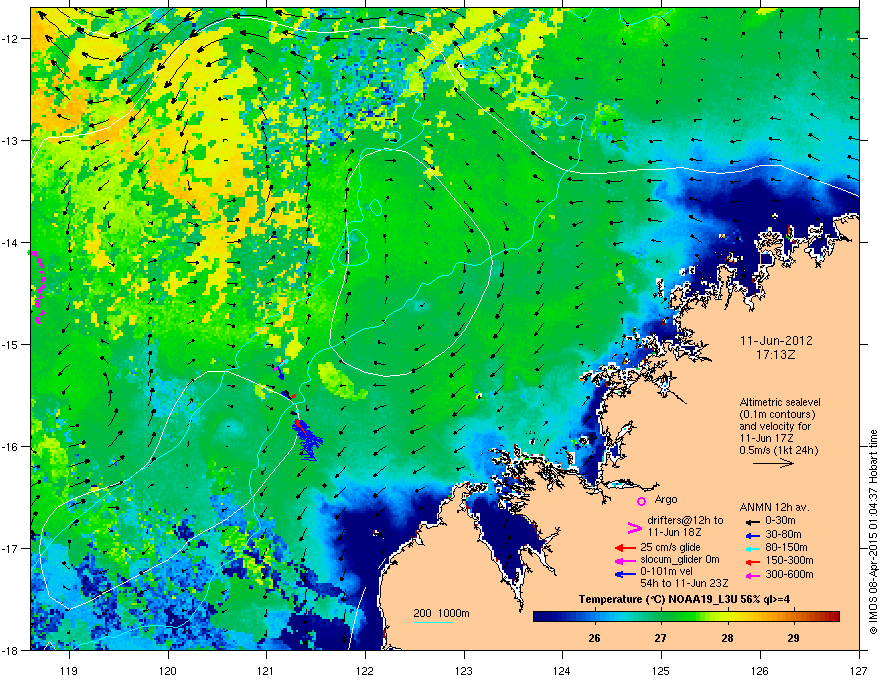Viewport: 880px width, 680px height.
Task: Click the longitude axis label 125
Action: coord(661,670)
